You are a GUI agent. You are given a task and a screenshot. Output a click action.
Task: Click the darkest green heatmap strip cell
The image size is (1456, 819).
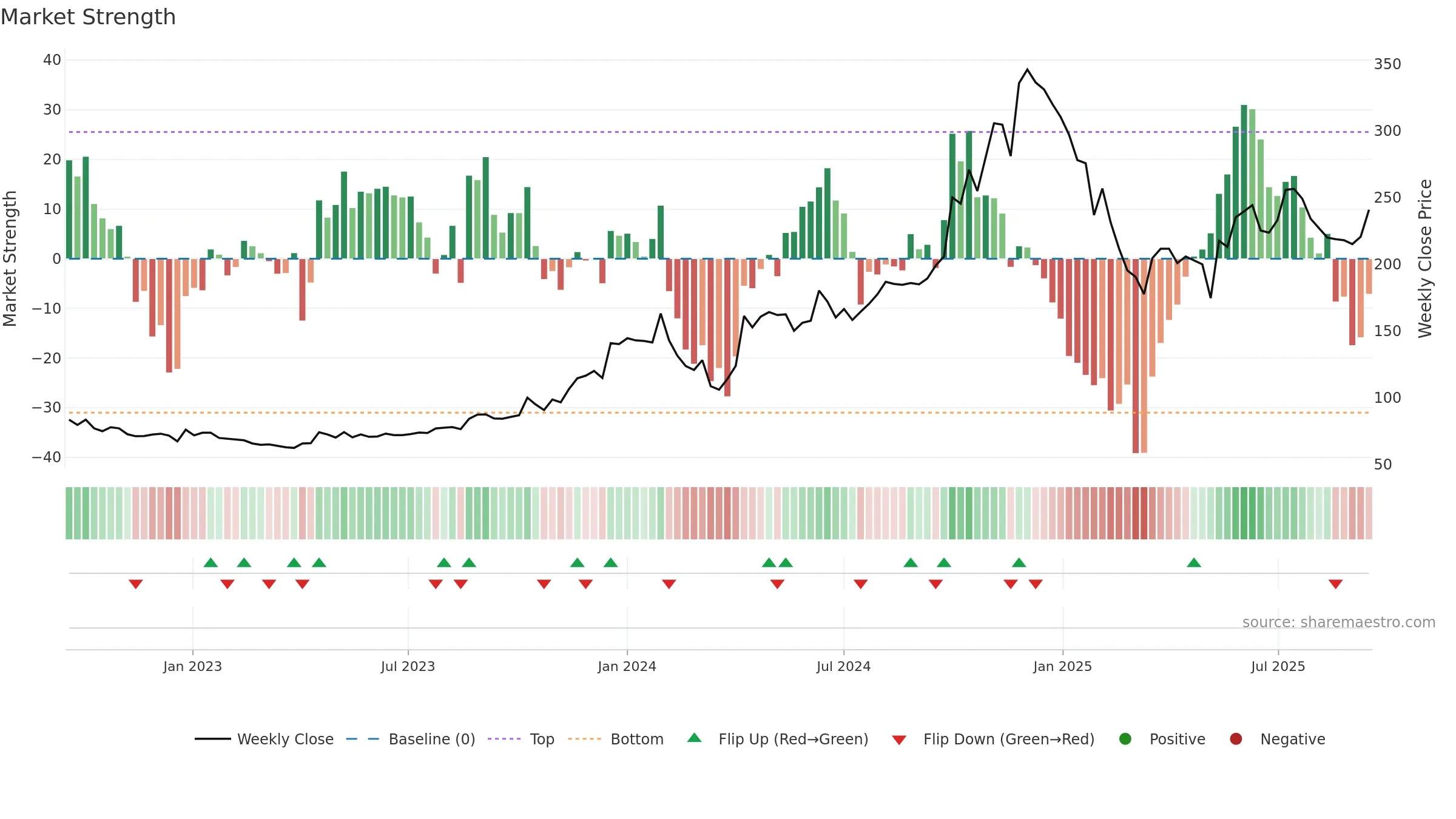[1244, 513]
